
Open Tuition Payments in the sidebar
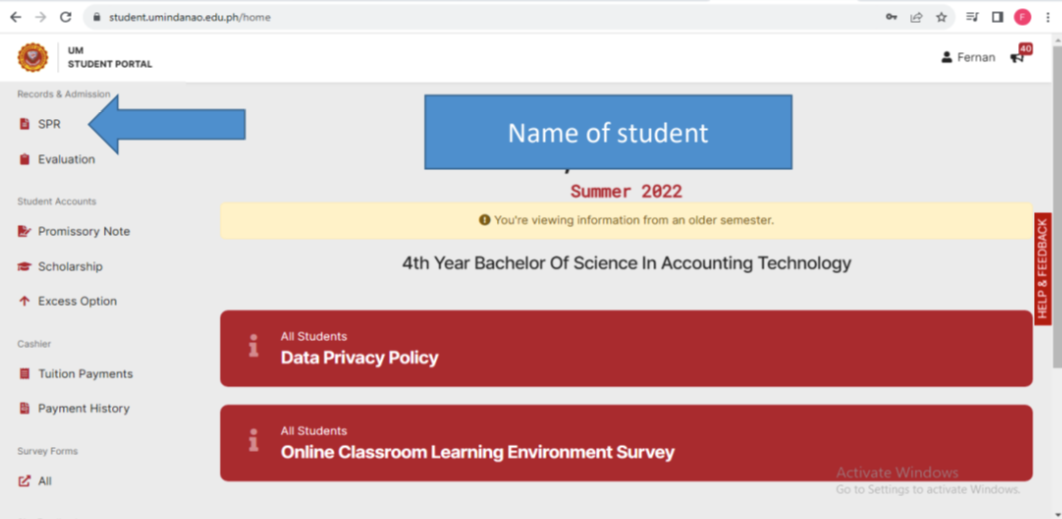76,373
